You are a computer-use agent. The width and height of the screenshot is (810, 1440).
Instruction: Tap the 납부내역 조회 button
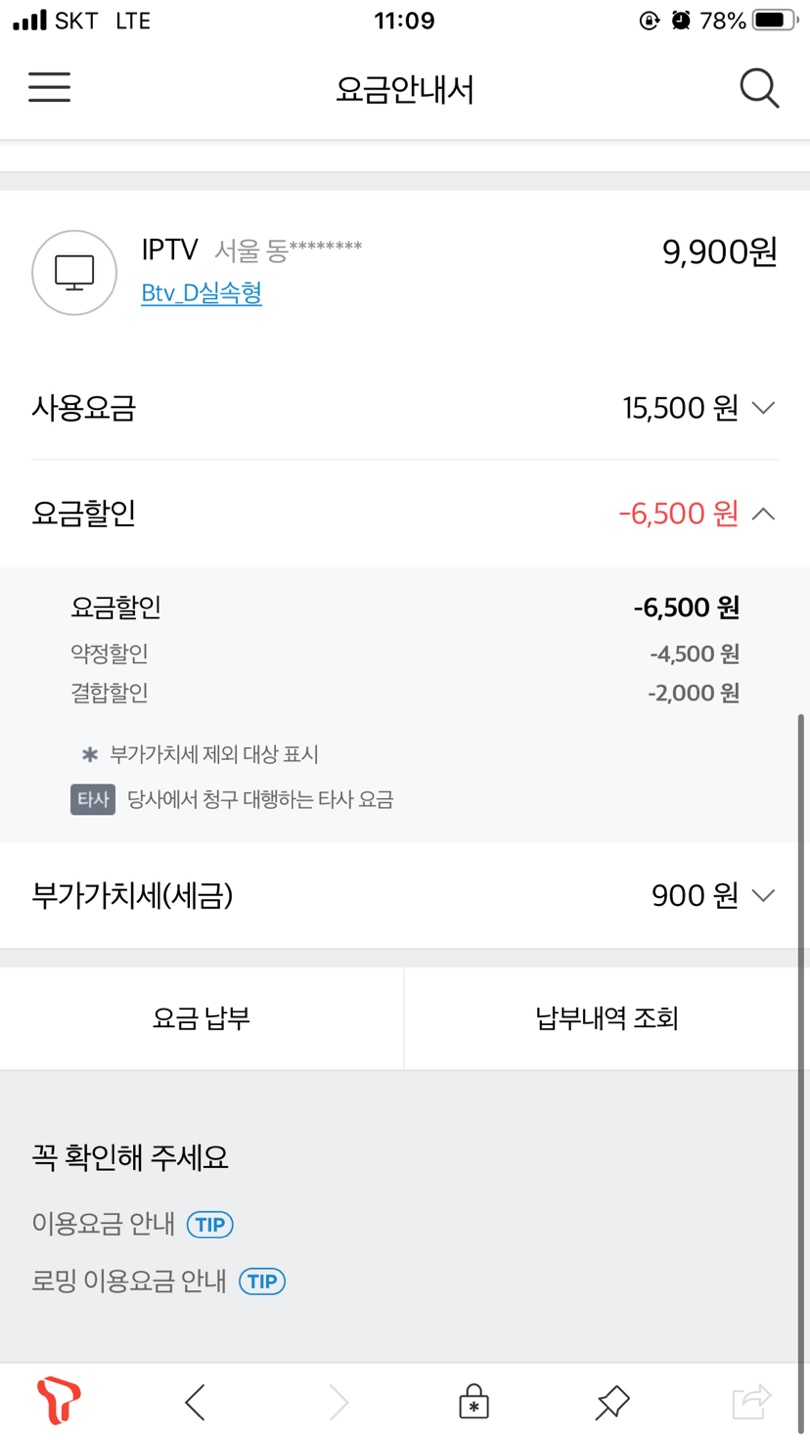click(607, 1018)
